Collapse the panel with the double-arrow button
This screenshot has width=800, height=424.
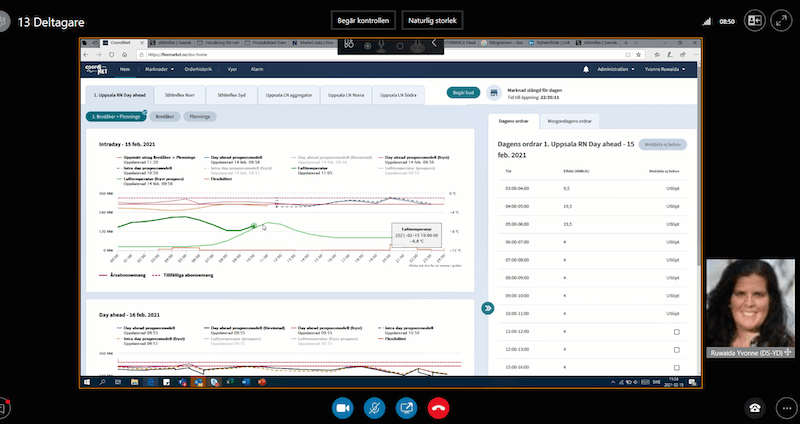point(488,308)
